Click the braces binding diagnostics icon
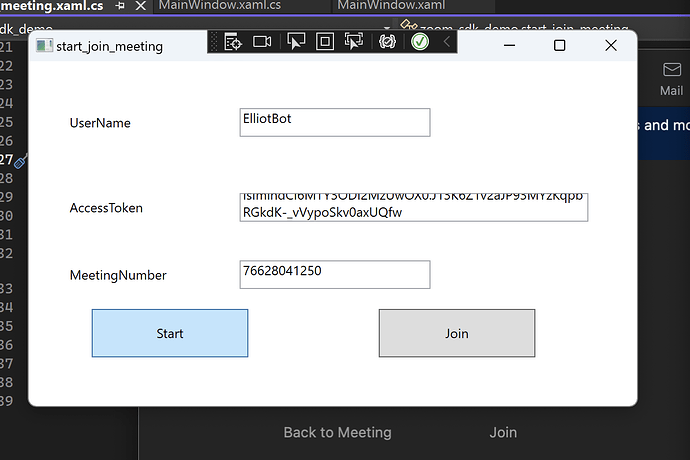The image size is (690, 460). (x=387, y=42)
